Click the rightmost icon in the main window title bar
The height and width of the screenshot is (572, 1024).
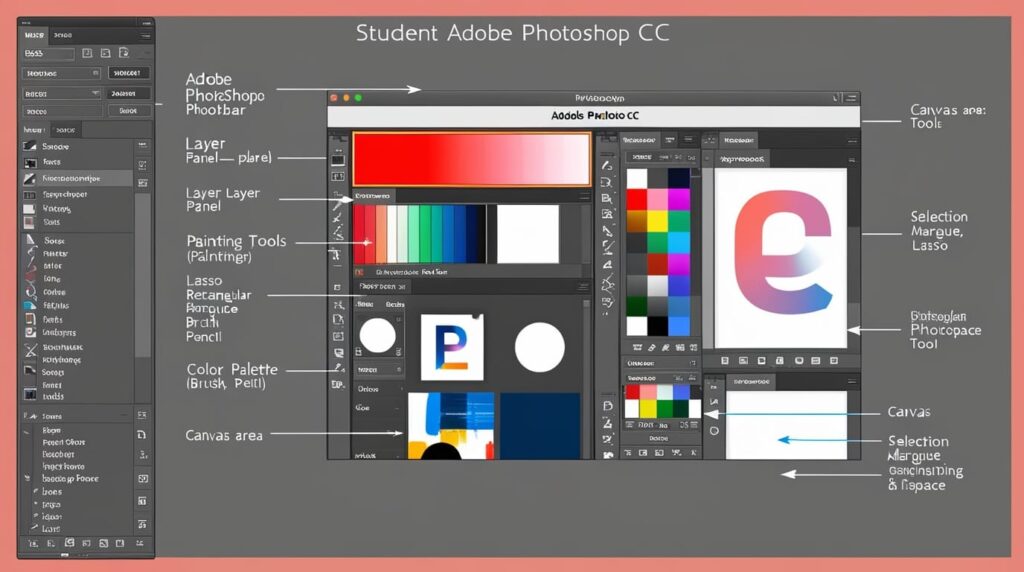click(851, 98)
